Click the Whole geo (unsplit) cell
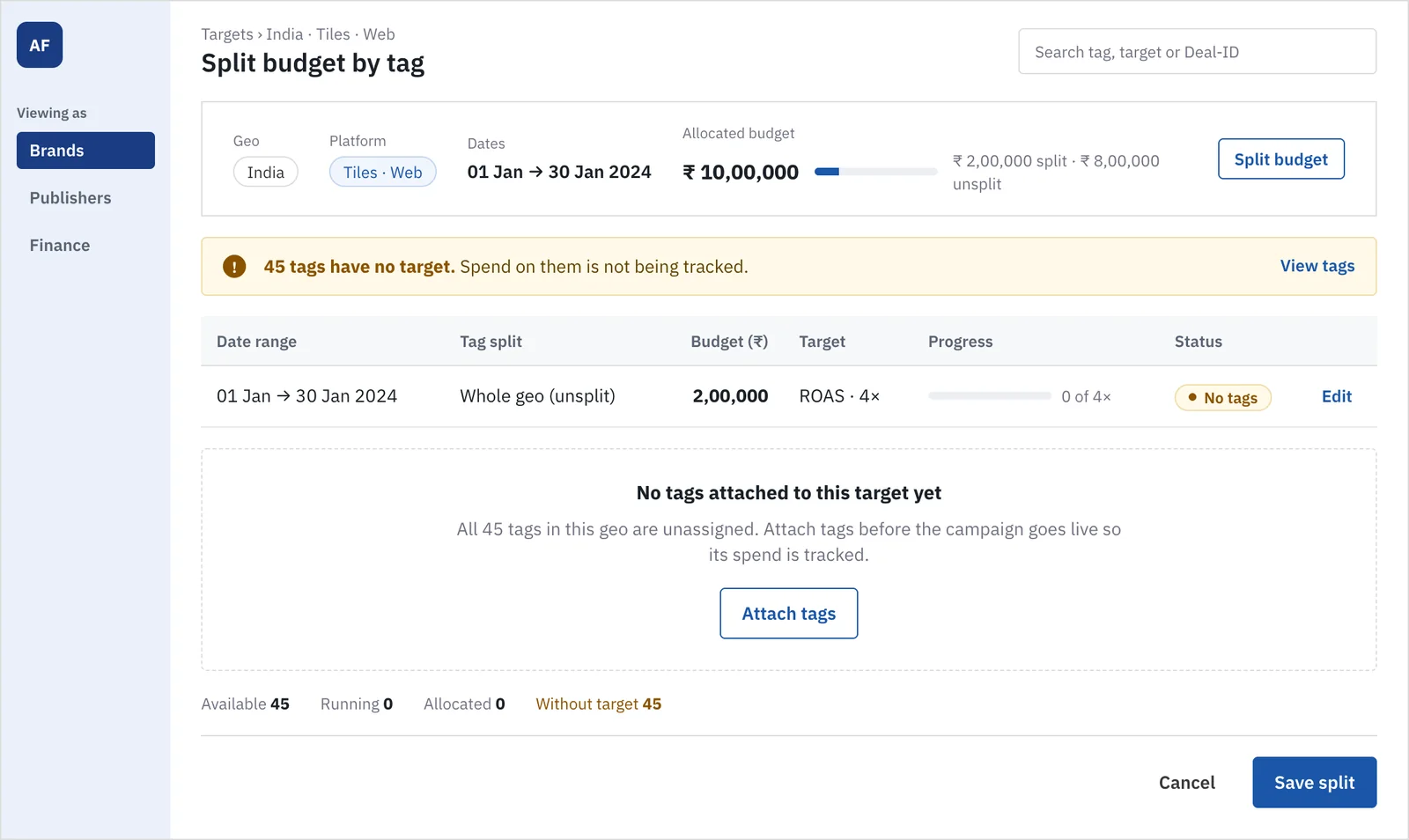The width and height of the screenshot is (1409, 840). pyautogui.click(x=537, y=396)
